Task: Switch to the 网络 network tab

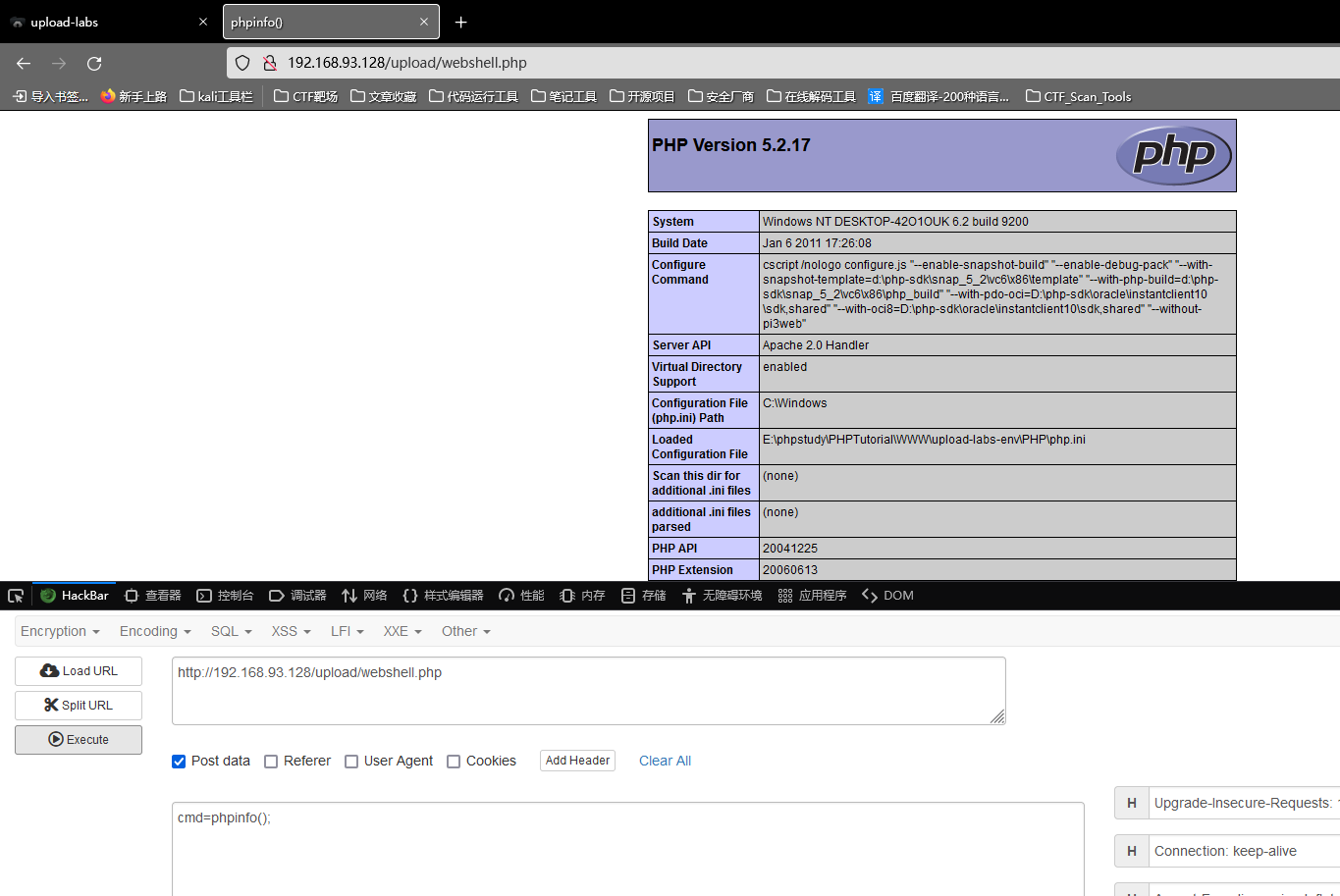Action: coord(364,596)
